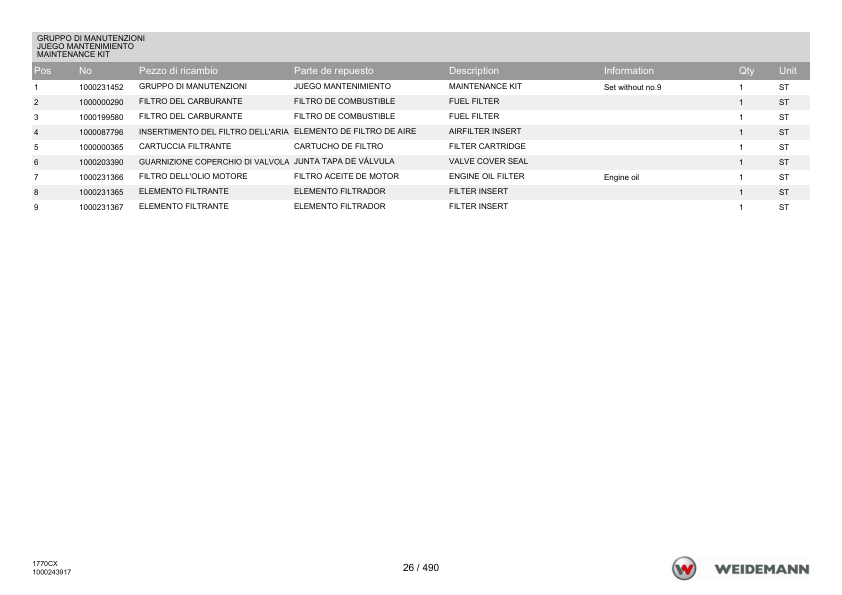Click the page number 26 / 490

(420, 568)
